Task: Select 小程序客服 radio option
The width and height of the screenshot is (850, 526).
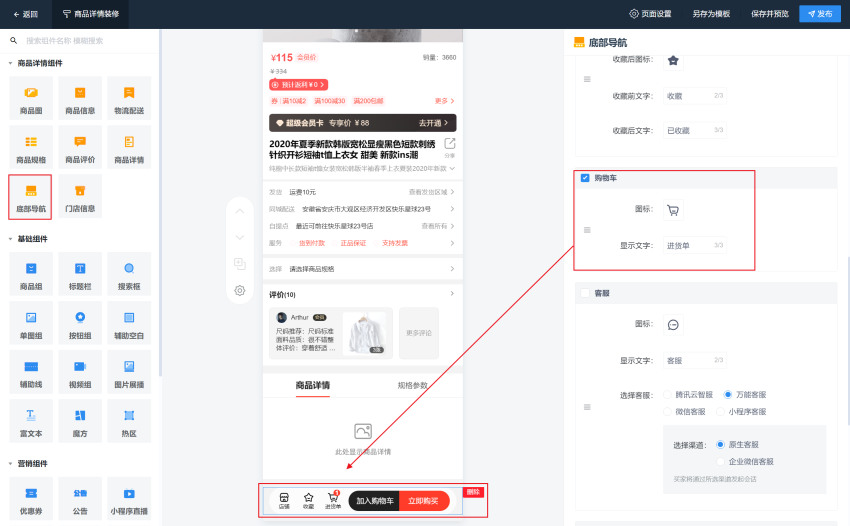Action: click(720, 412)
